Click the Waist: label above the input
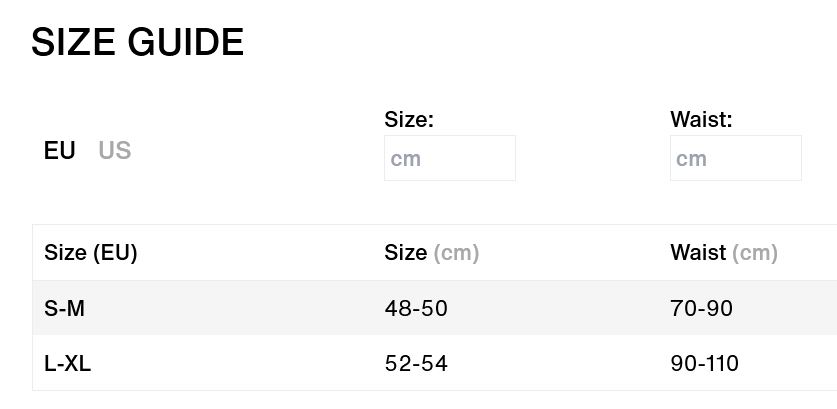837x409 pixels. [701, 120]
